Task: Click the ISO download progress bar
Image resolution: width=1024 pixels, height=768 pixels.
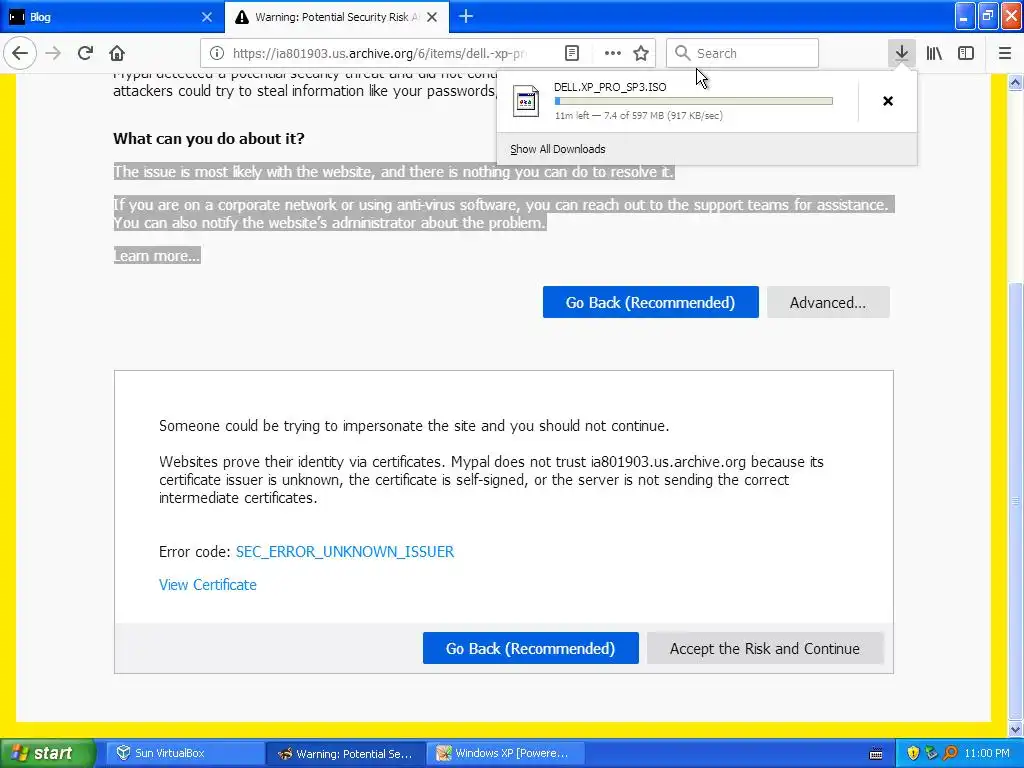Action: click(x=694, y=101)
